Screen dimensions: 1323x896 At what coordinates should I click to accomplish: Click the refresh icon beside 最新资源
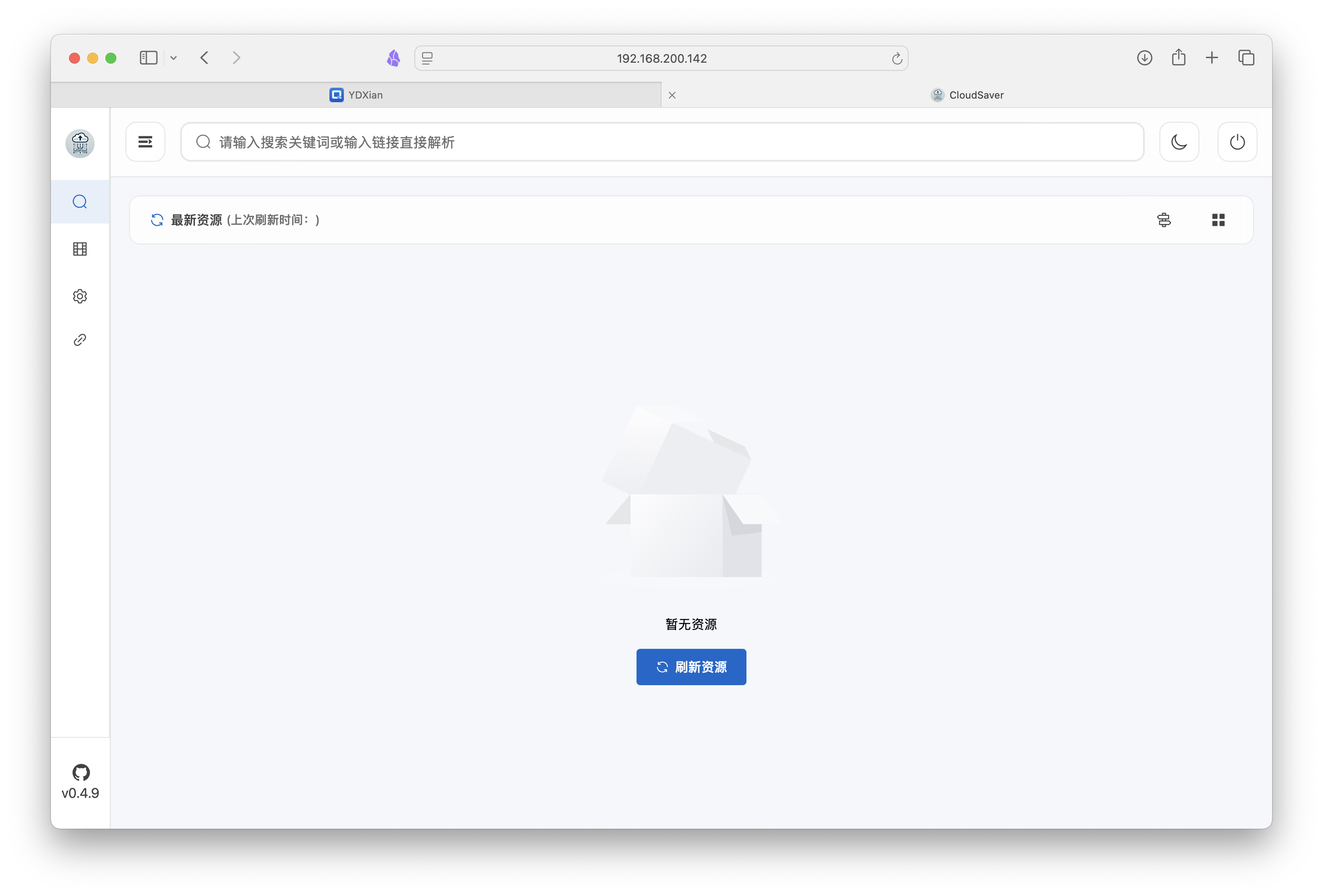click(157, 220)
